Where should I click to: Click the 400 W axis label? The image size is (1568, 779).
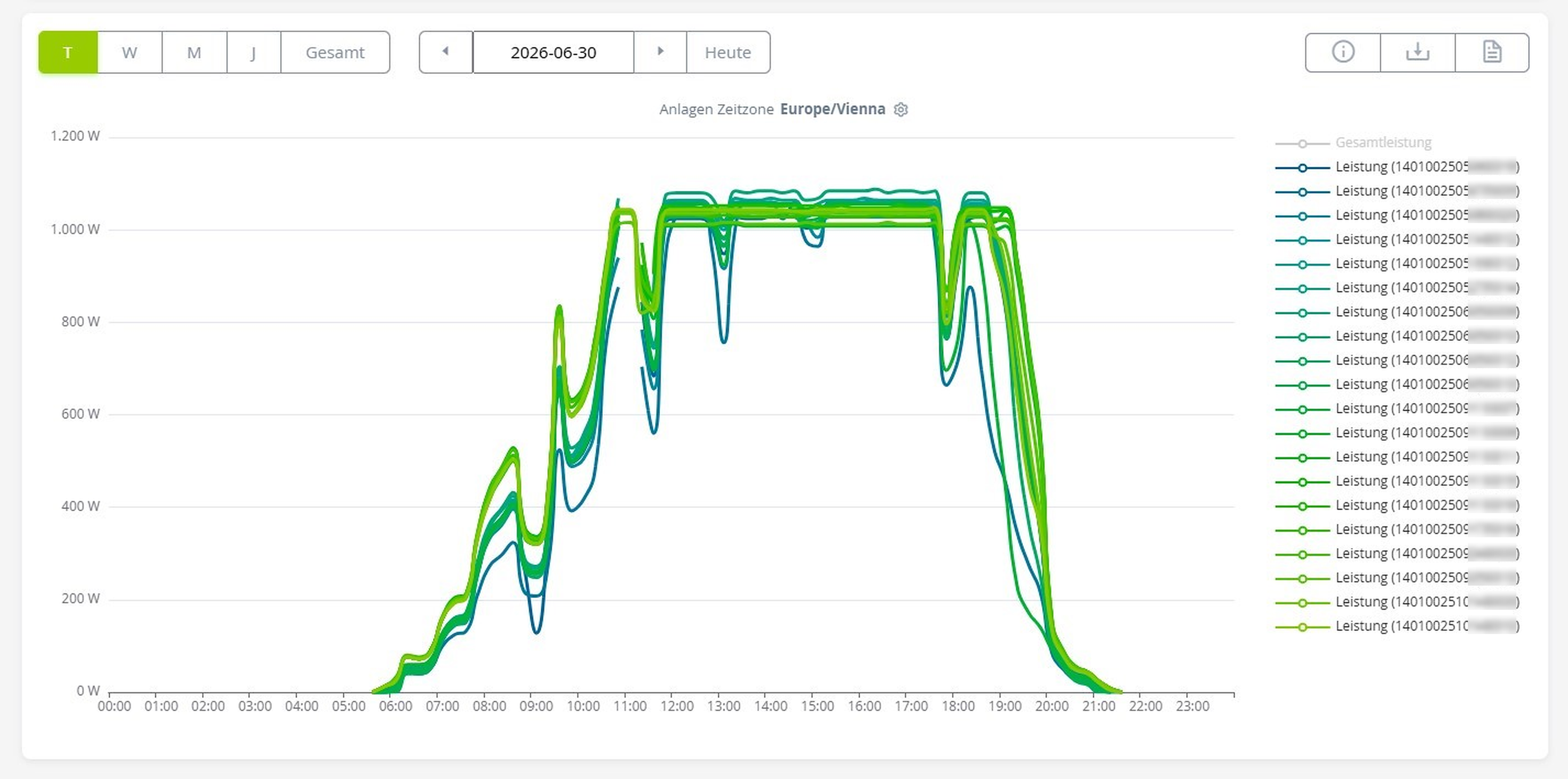[80, 507]
